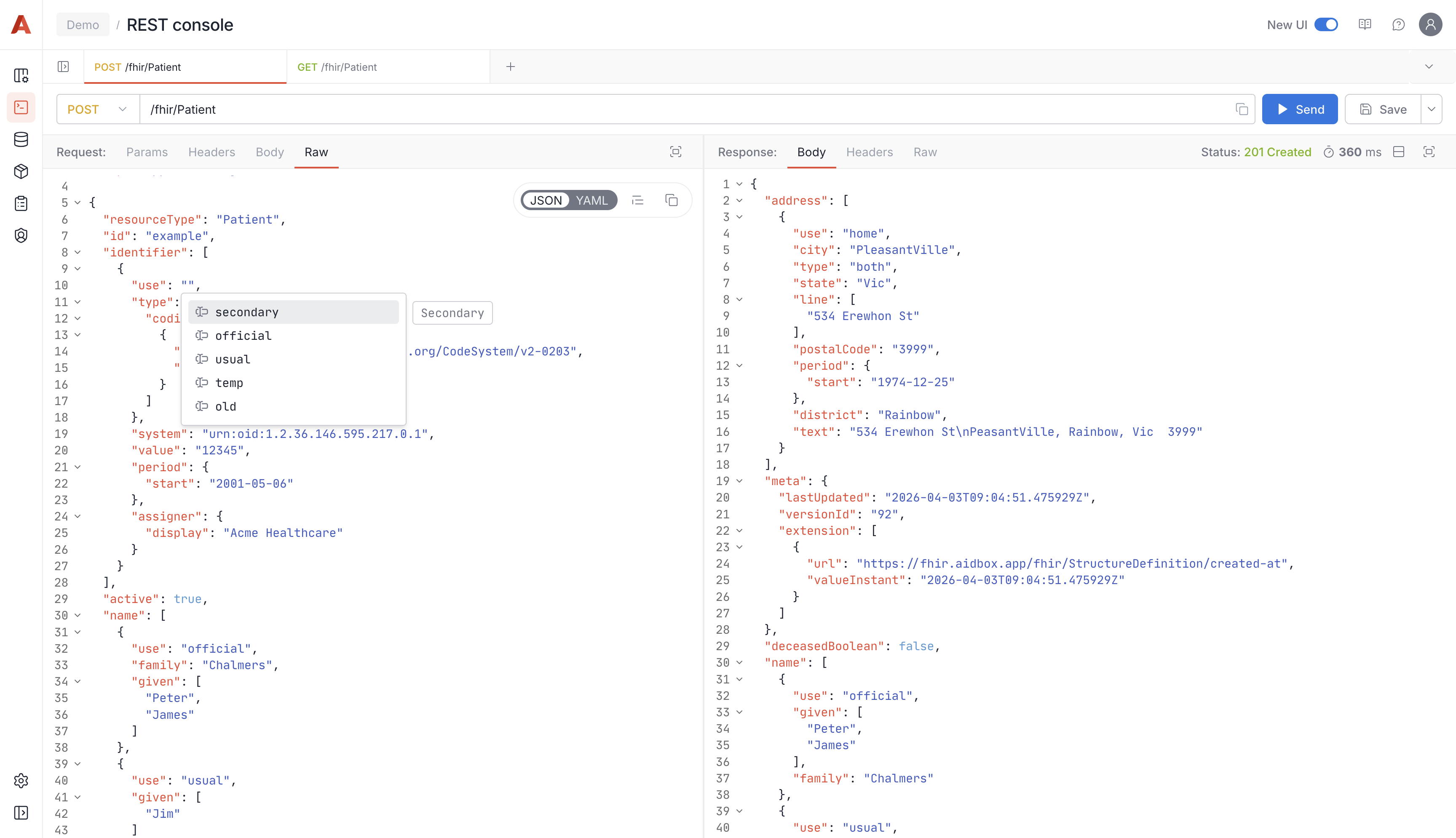Open the documentation book icon
The width and height of the screenshot is (1456, 838).
coord(1365,25)
